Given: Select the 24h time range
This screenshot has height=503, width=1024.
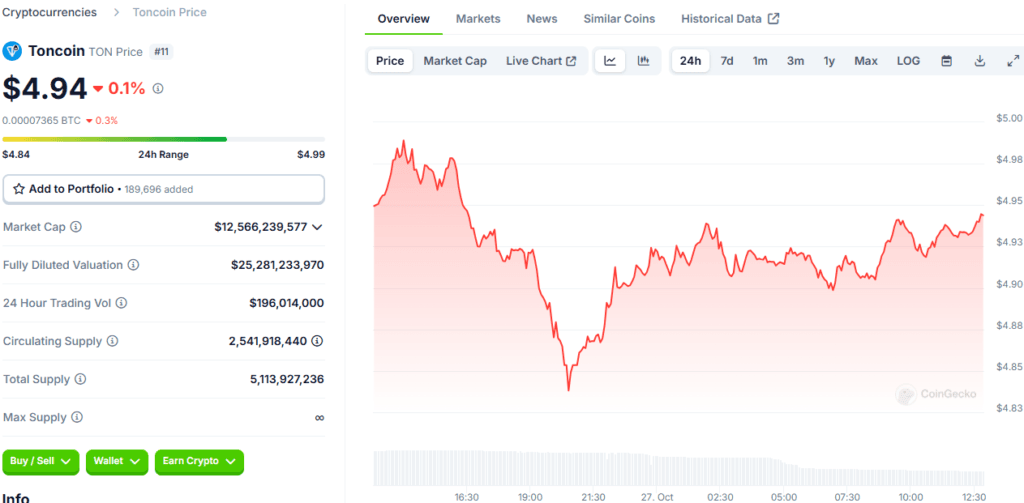Looking at the screenshot, I should pyautogui.click(x=690, y=61).
